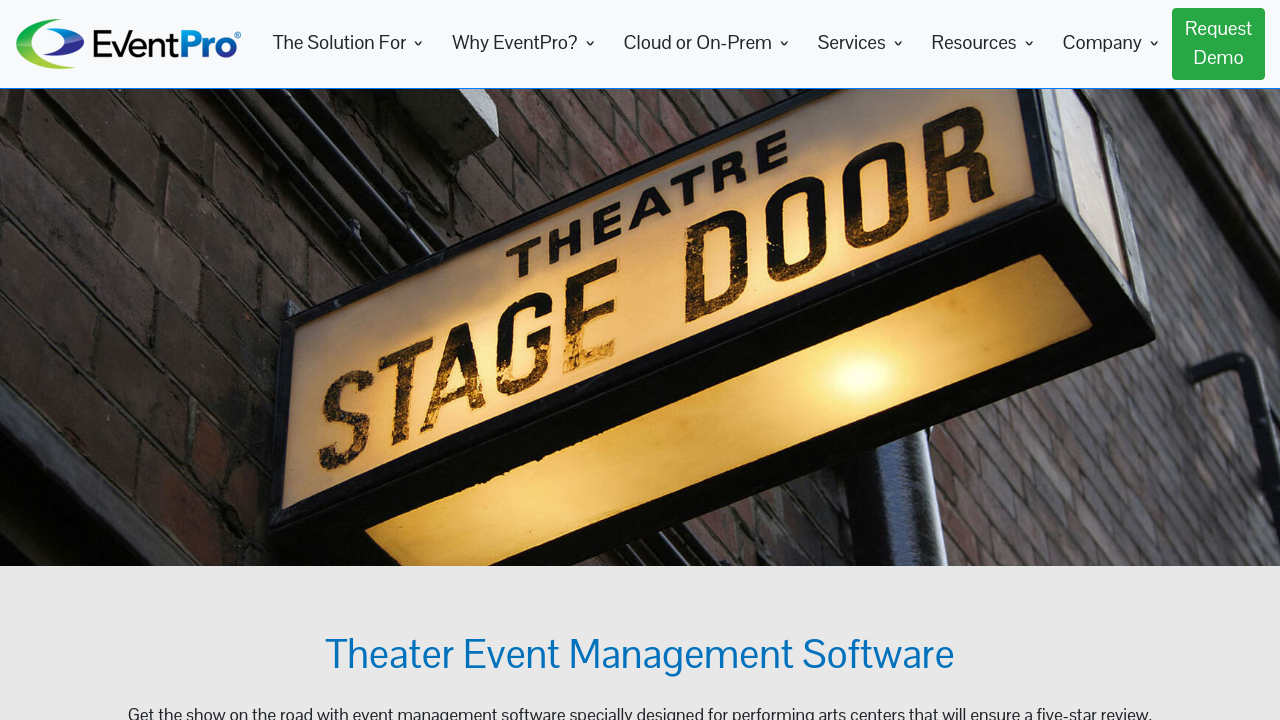
Task: Open the Services menu
Action: [851, 43]
